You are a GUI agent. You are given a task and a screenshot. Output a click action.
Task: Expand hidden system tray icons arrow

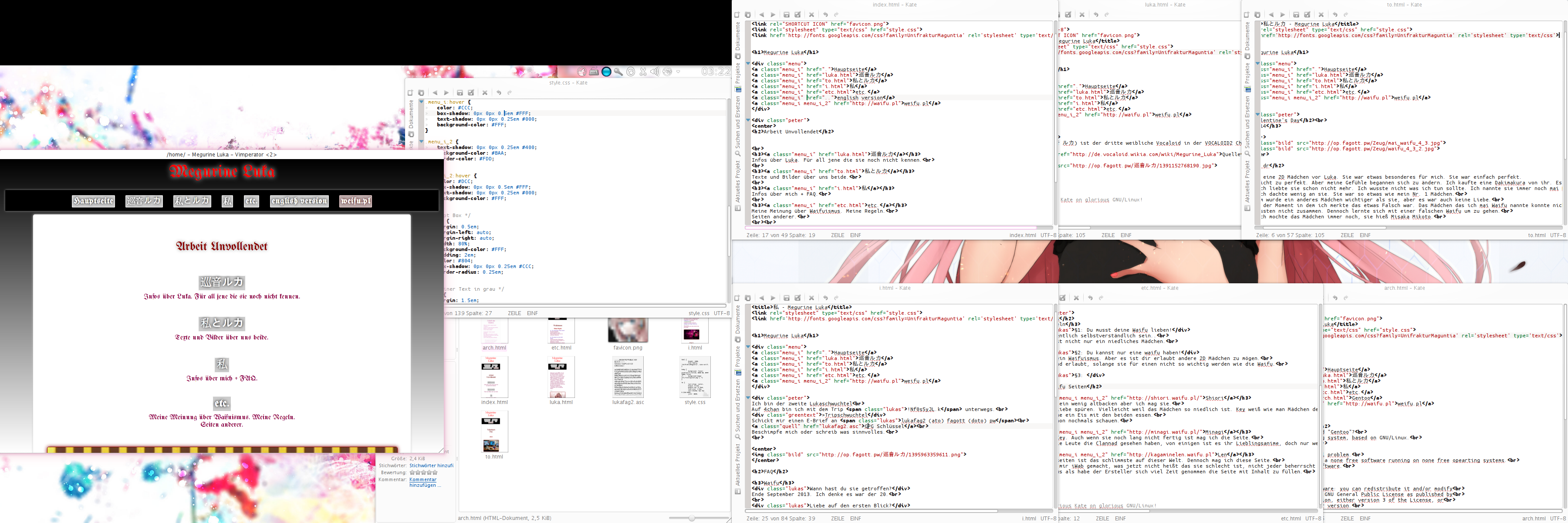(x=679, y=72)
